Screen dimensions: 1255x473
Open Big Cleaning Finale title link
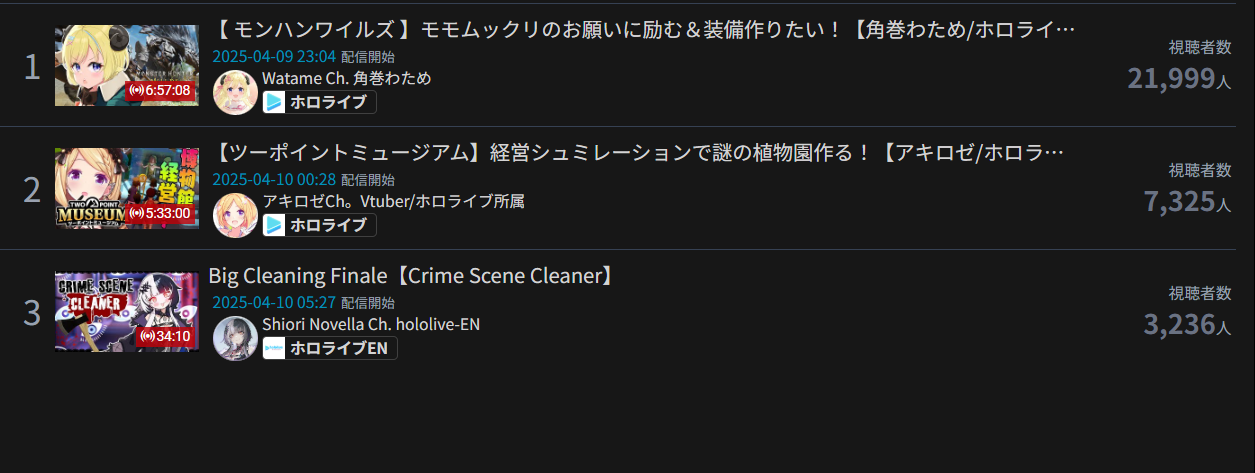point(410,276)
